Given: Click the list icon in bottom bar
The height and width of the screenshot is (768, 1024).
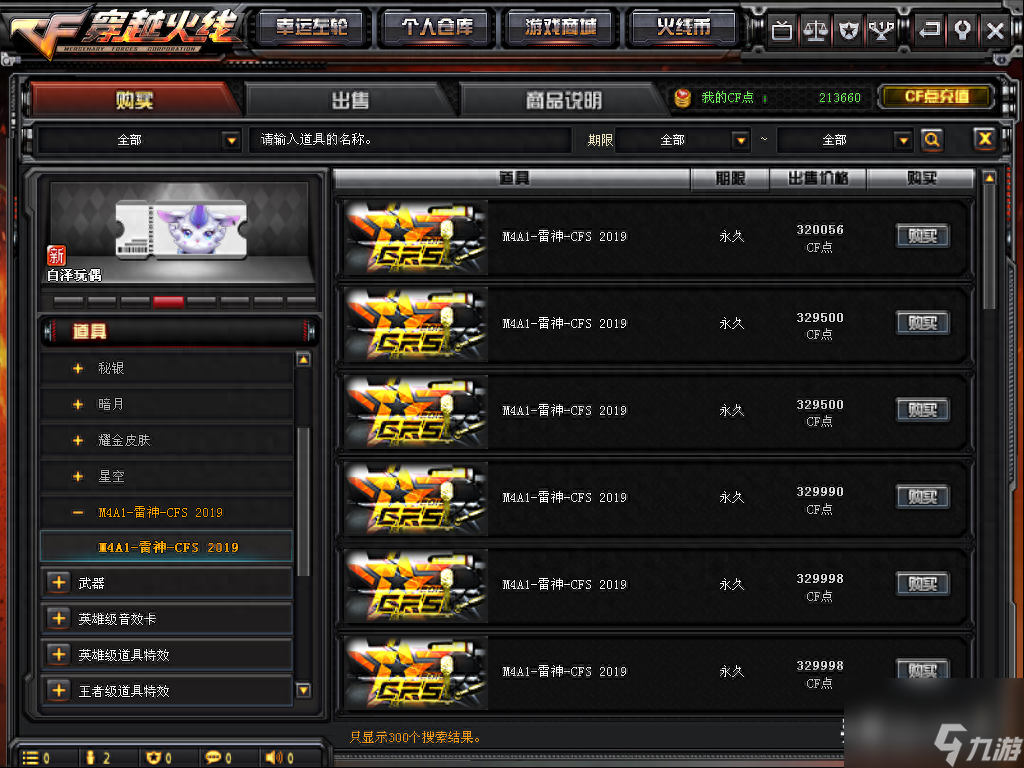Looking at the screenshot, I should point(30,758).
